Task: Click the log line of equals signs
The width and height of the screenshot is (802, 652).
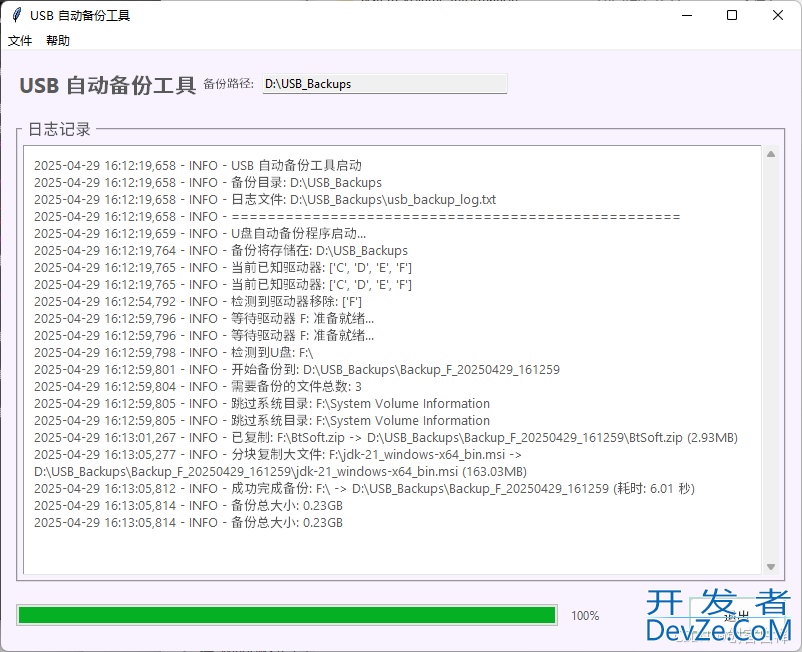Action: 357,217
